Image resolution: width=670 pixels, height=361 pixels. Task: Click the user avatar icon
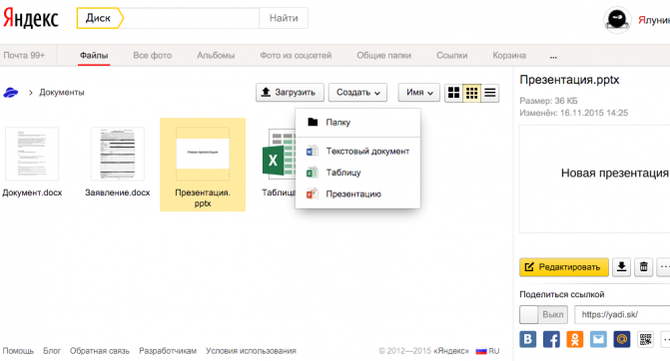click(x=617, y=20)
